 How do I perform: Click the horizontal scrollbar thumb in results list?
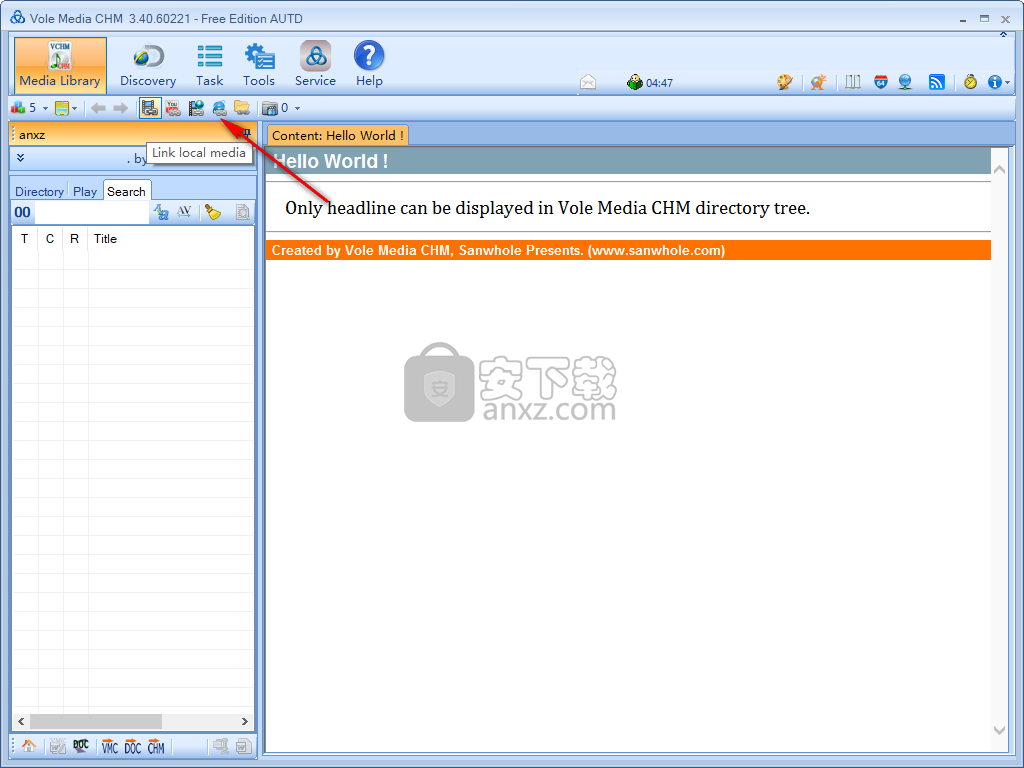[96, 722]
